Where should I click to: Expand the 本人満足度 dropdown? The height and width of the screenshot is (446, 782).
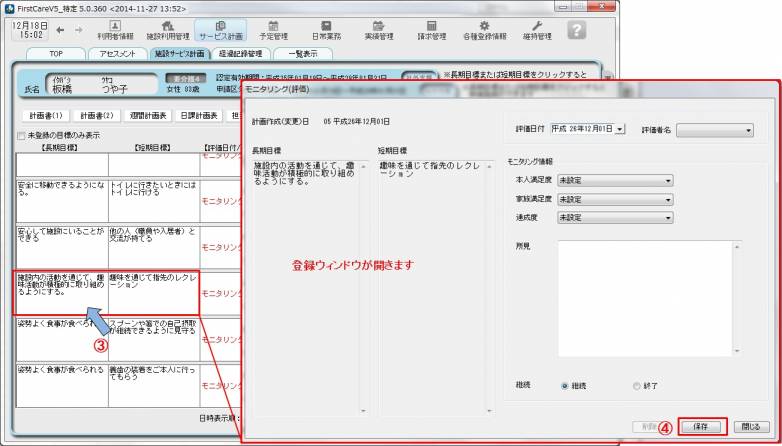click(614, 181)
